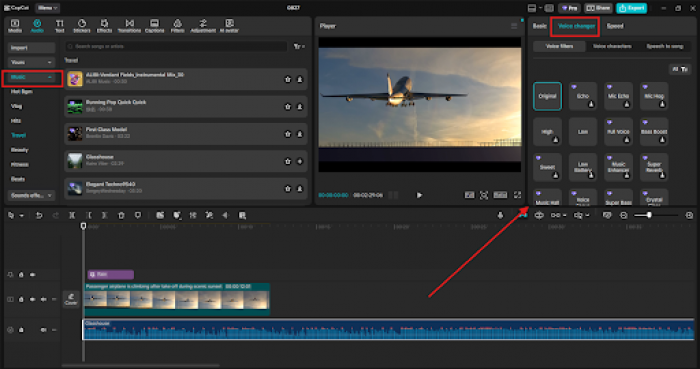Screen dimensions: 700x369
Task: Add Glasshouse track using plus icon
Action: point(300,161)
